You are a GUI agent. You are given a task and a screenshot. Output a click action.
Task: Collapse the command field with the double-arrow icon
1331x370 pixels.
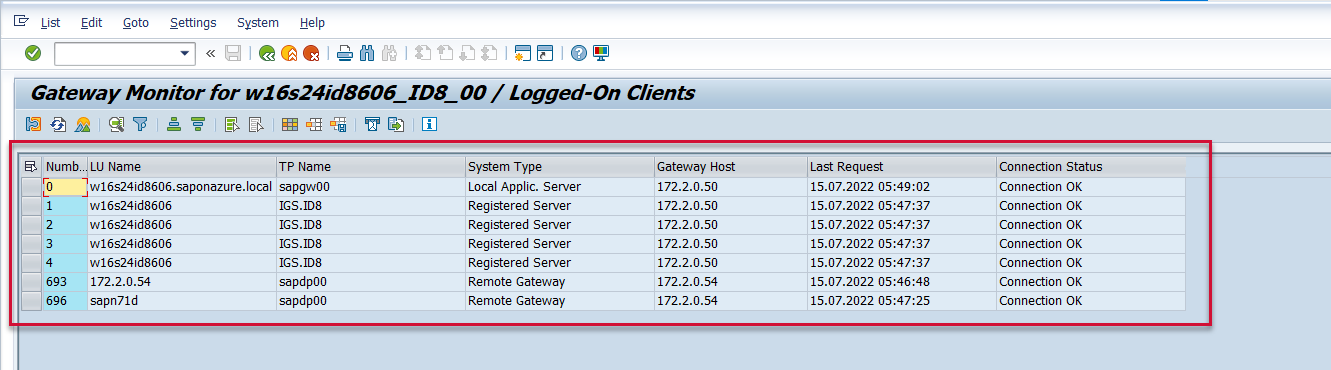tap(210, 54)
